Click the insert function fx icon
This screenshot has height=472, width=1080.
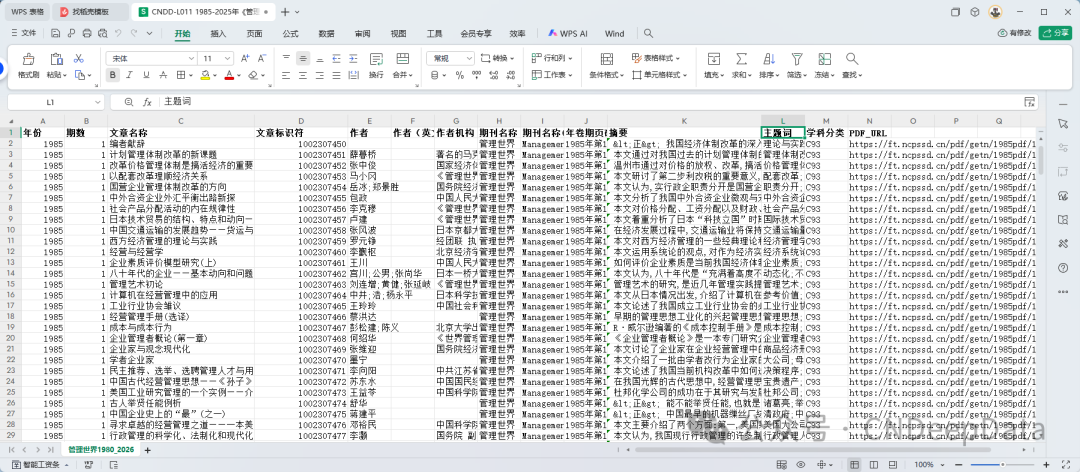point(147,102)
